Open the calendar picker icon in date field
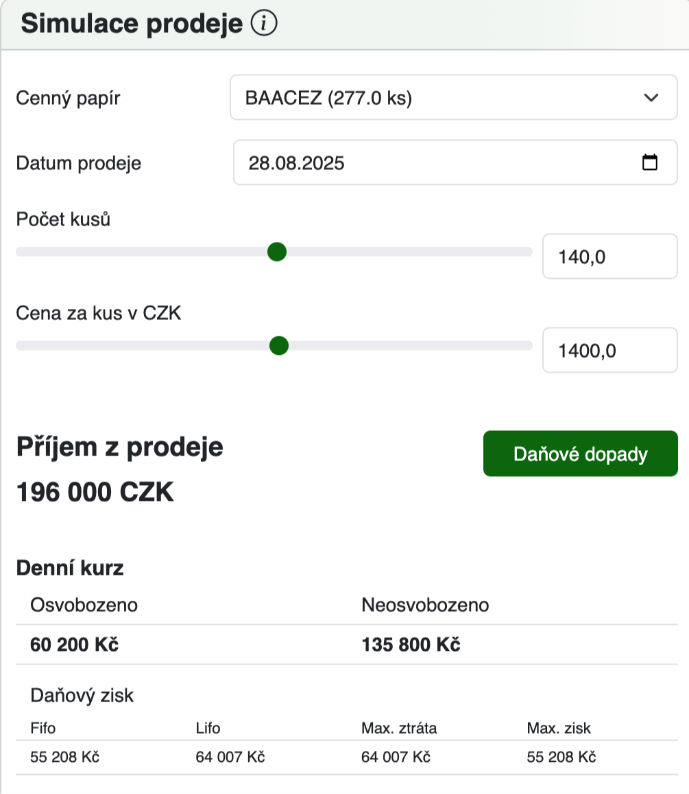 (x=650, y=163)
